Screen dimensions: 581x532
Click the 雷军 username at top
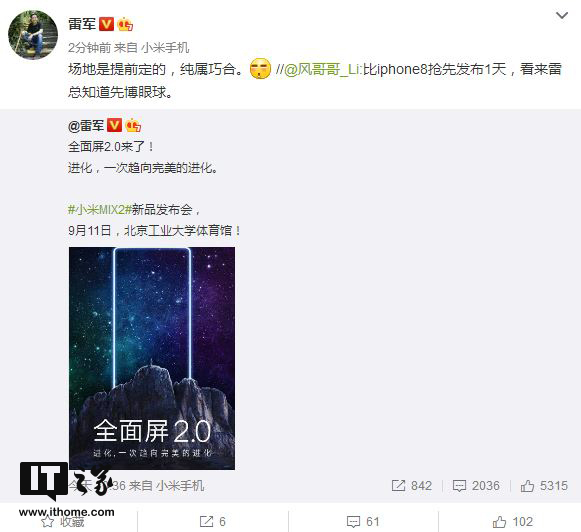pyautogui.click(x=82, y=24)
